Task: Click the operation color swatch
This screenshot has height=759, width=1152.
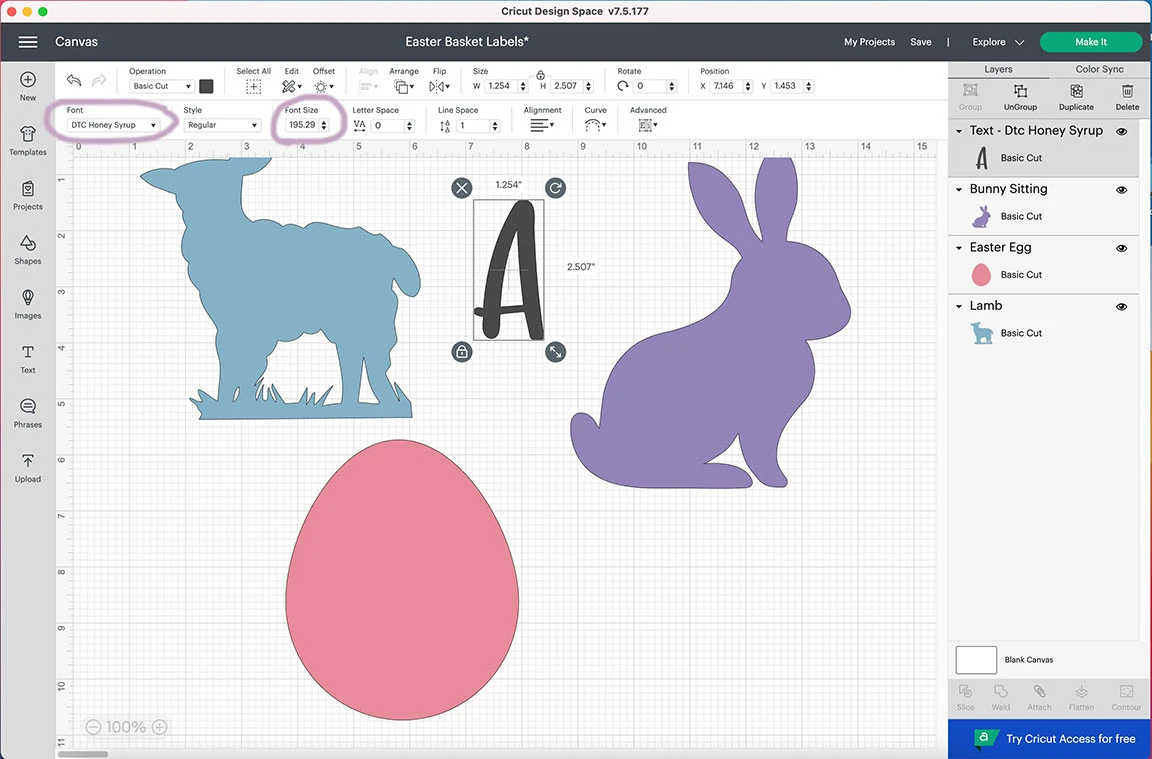Action: (x=206, y=86)
